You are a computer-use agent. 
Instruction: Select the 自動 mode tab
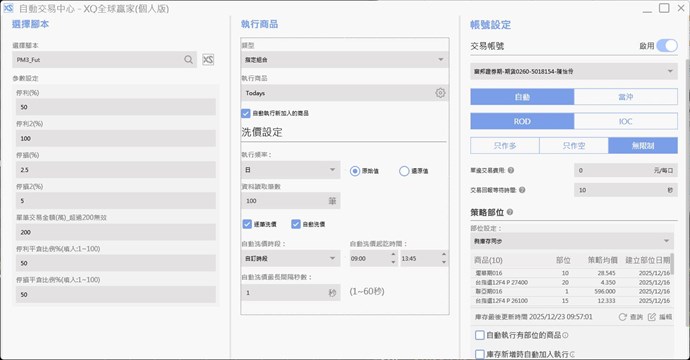pos(522,97)
